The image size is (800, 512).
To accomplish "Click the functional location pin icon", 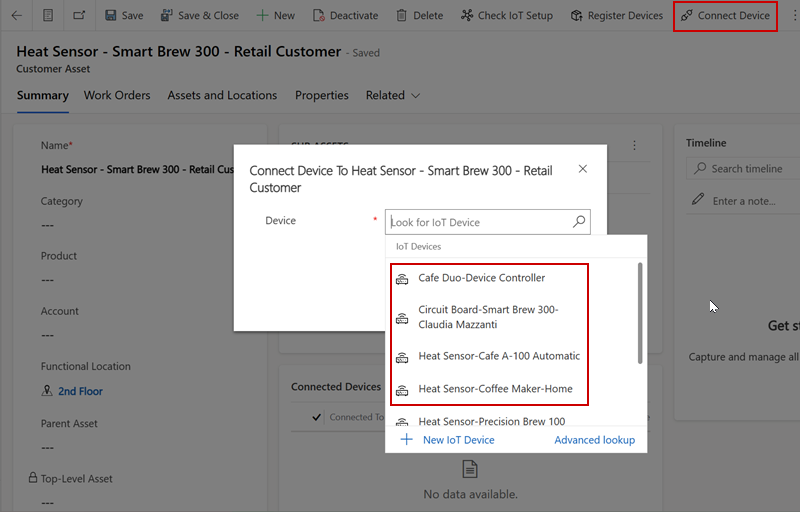I will 46,391.
